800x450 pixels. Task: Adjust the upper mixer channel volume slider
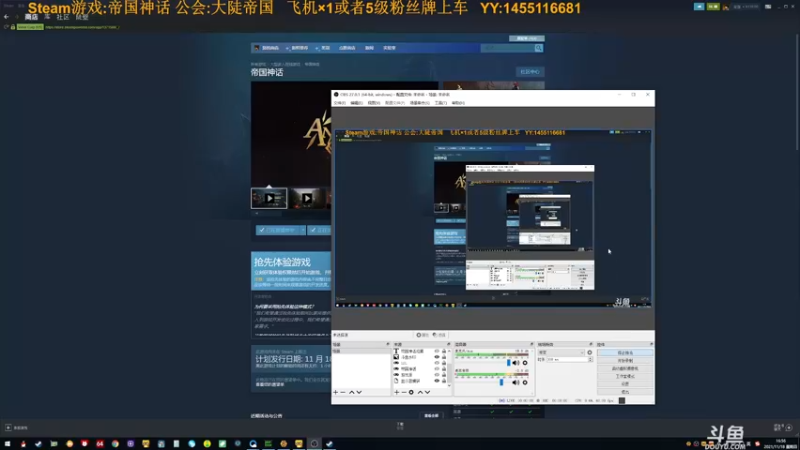509,363
